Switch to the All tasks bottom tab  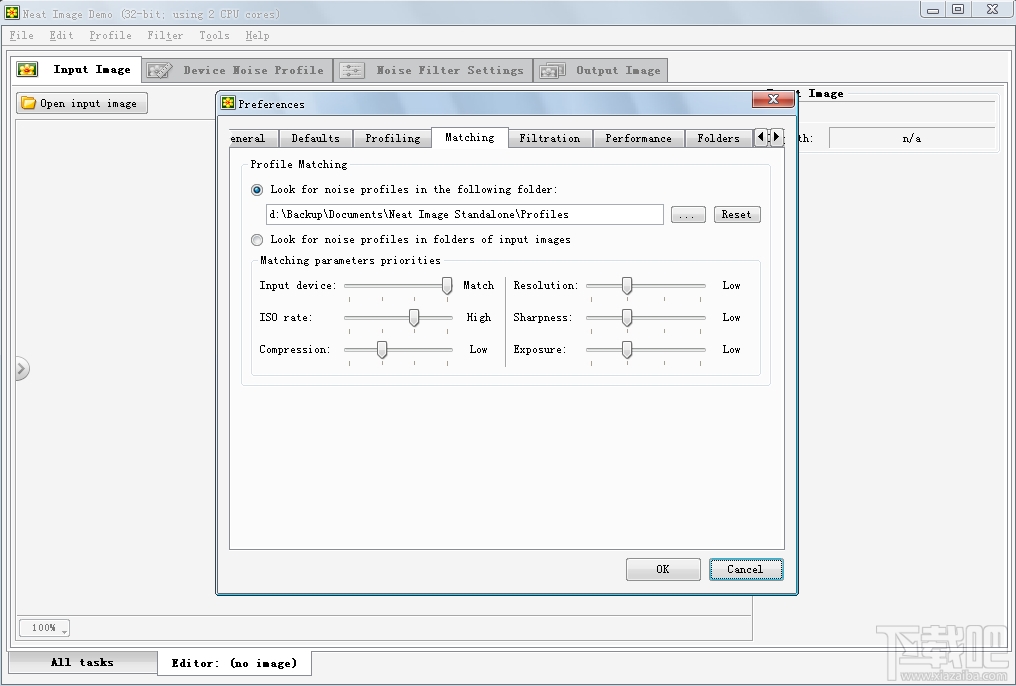[x=82, y=662]
